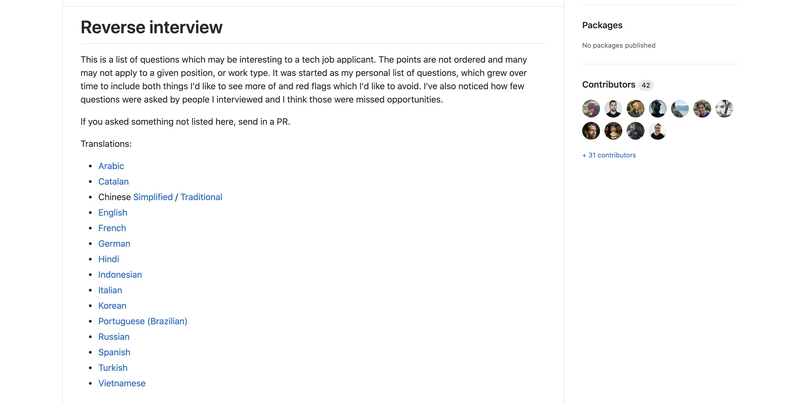Screen dimensions: 800x403
Task: Open the Italian translation link
Action: point(110,290)
